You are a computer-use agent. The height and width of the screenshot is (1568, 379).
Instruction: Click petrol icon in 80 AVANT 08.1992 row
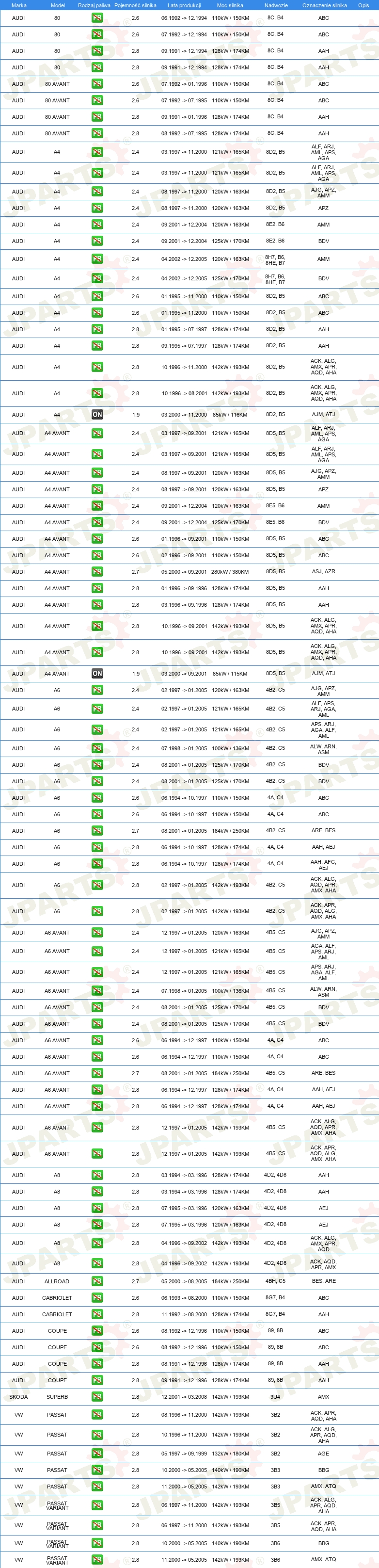tap(97, 133)
